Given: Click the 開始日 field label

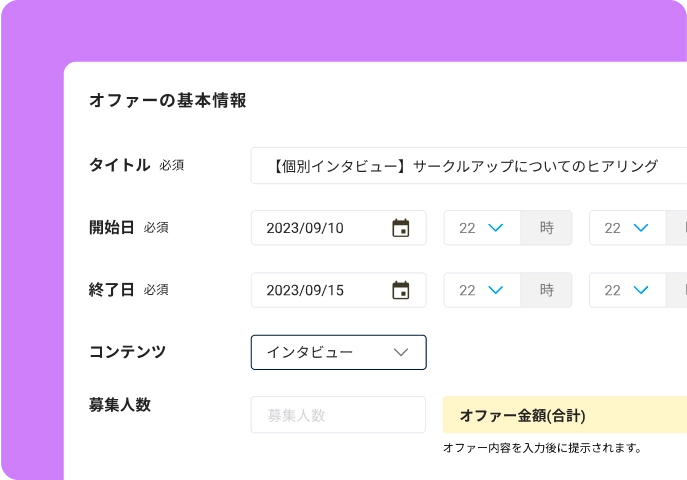Looking at the screenshot, I should [x=112, y=227].
